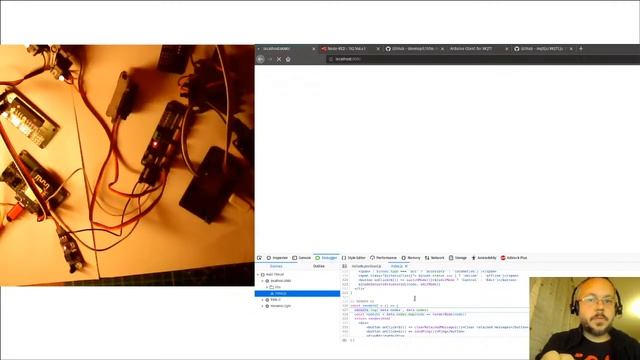The height and width of the screenshot is (360, 640).
Task: Open the Style Editor devtools panel
Action: tap(353, 258)
